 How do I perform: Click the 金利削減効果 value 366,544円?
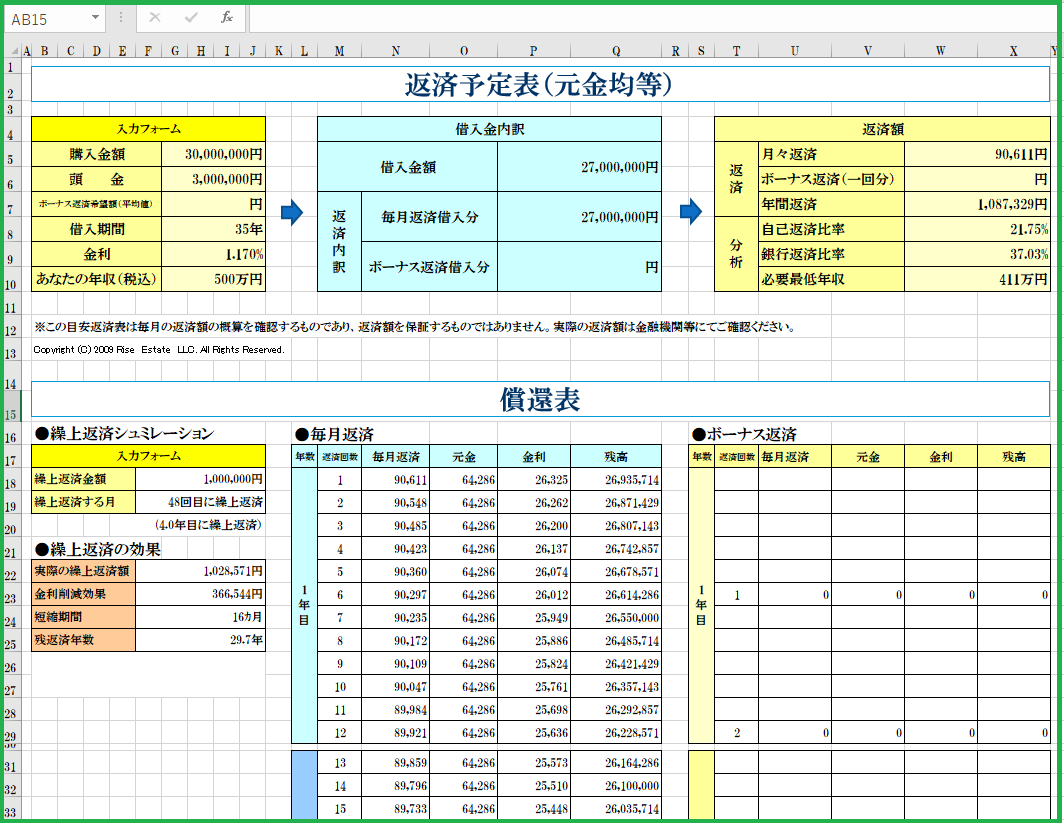pyautogui.click(x=201, y=594)
